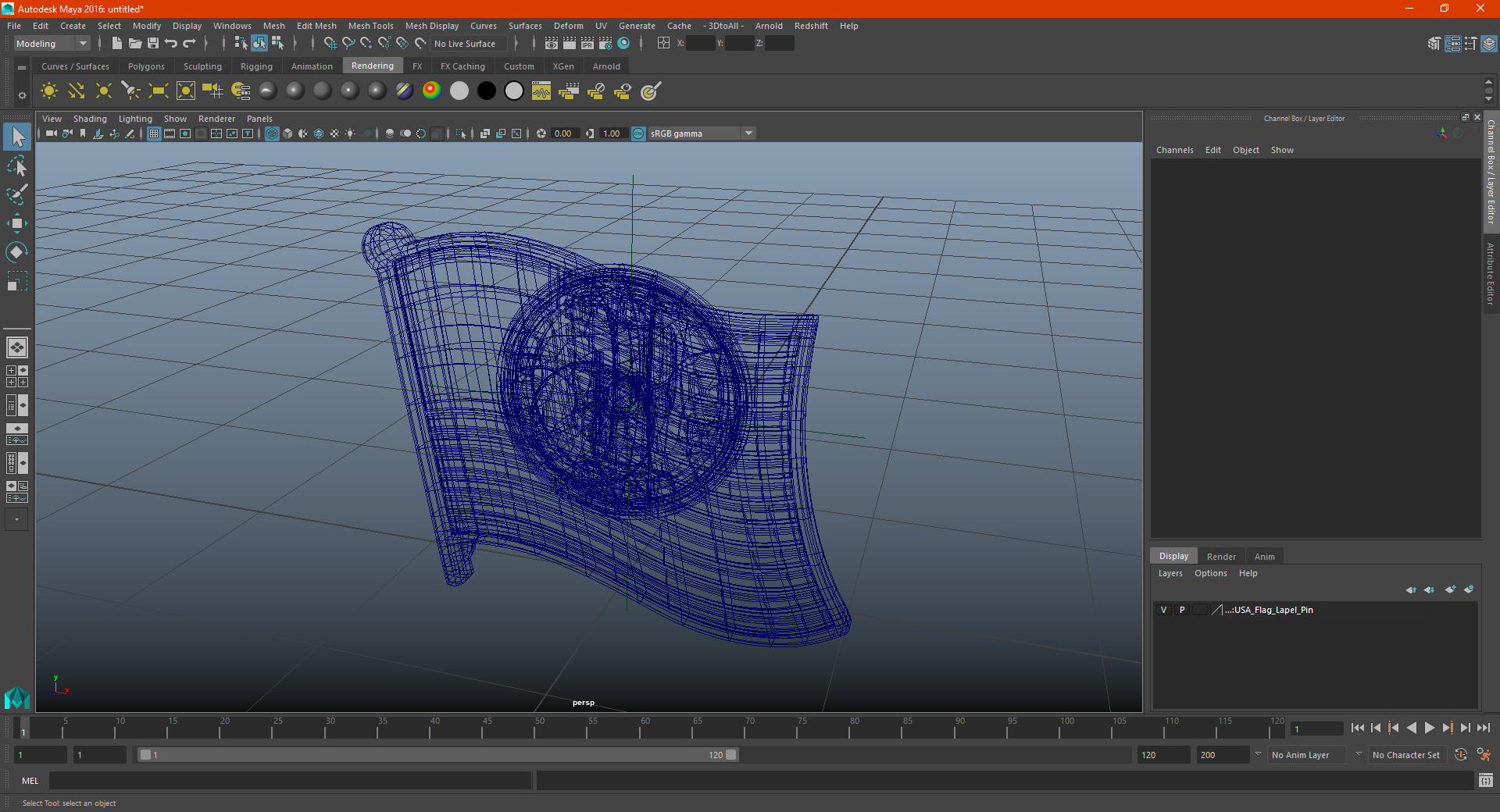Click Snap to Grids magnet icon
This screenshot has width=1500, height=812.
[330, 44]
